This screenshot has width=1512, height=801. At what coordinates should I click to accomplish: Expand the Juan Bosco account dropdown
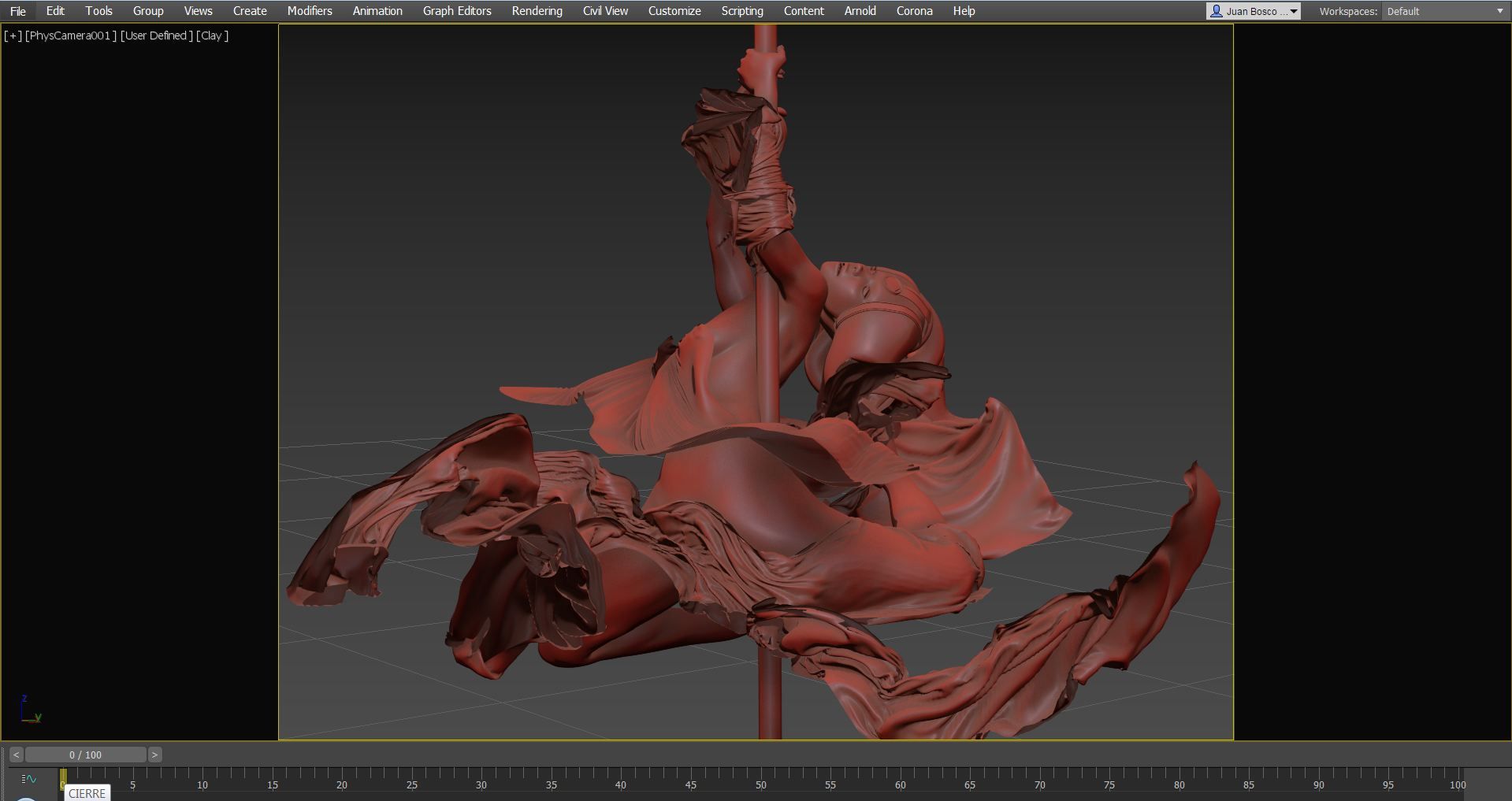[x=1294, y=11]
